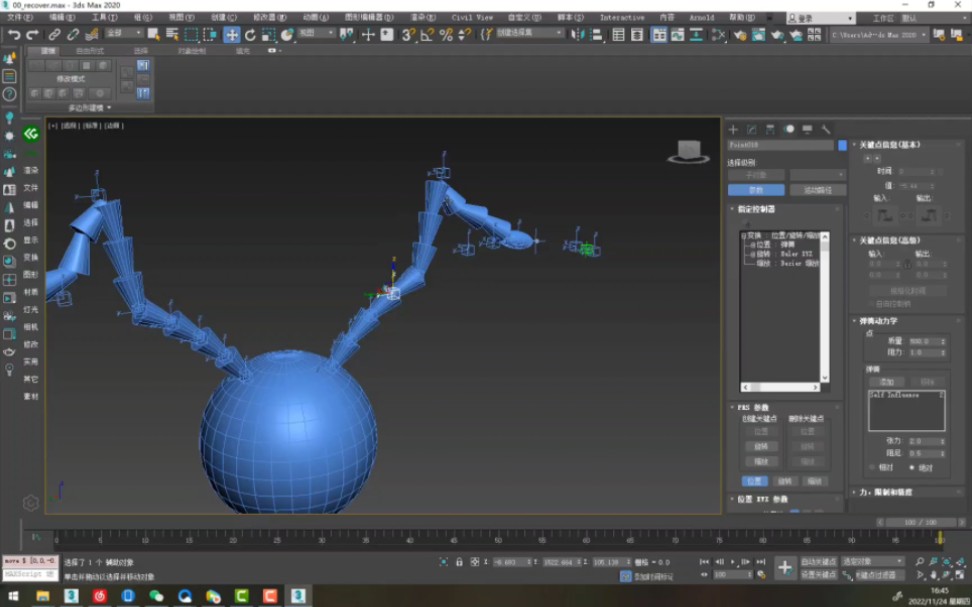This screenshot has height=607, width=972.
Task: Collapse the 弹簧动力学 rollout
Action: click(880, 321)
